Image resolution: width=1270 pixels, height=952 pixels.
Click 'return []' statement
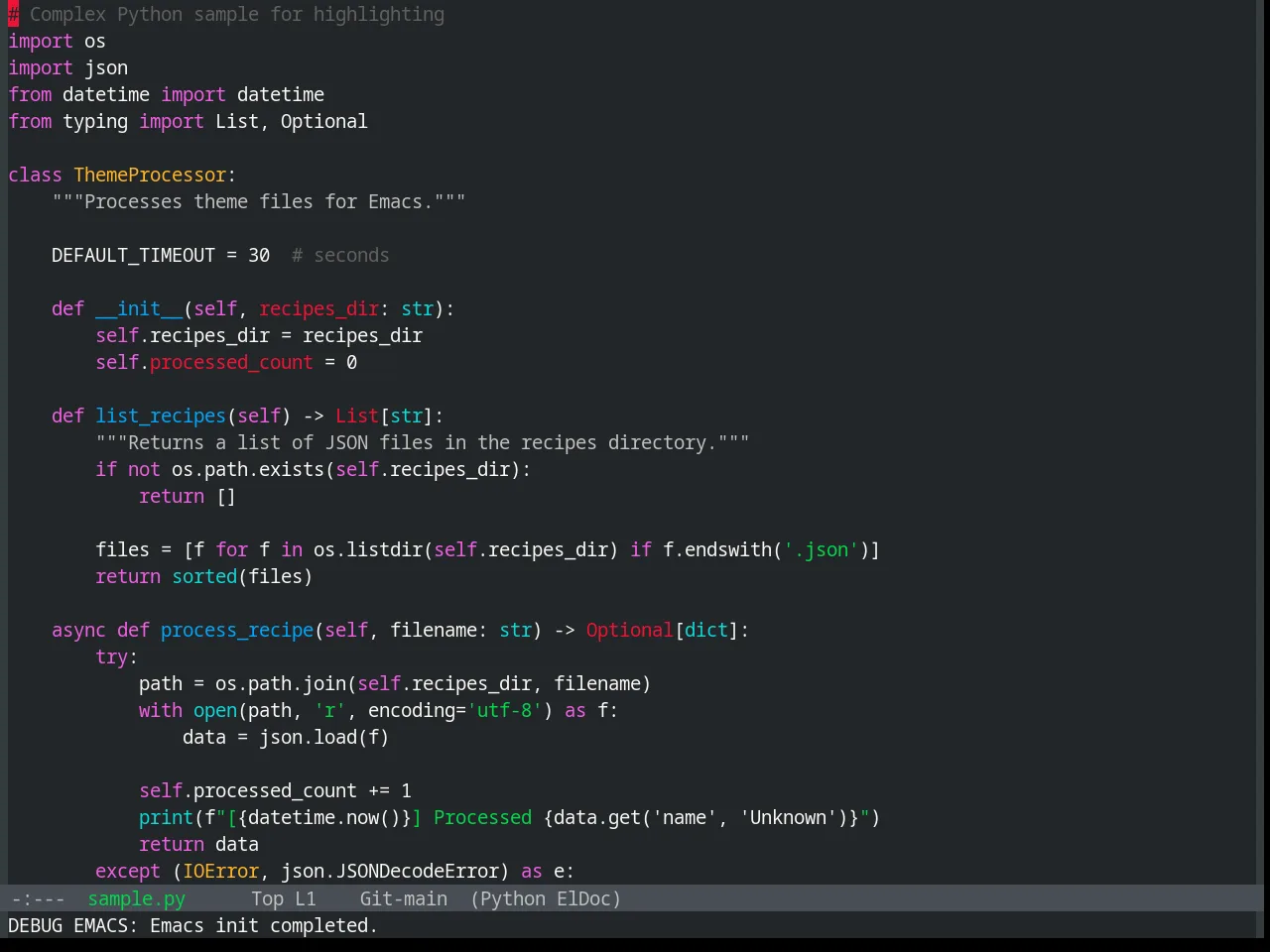188,496
